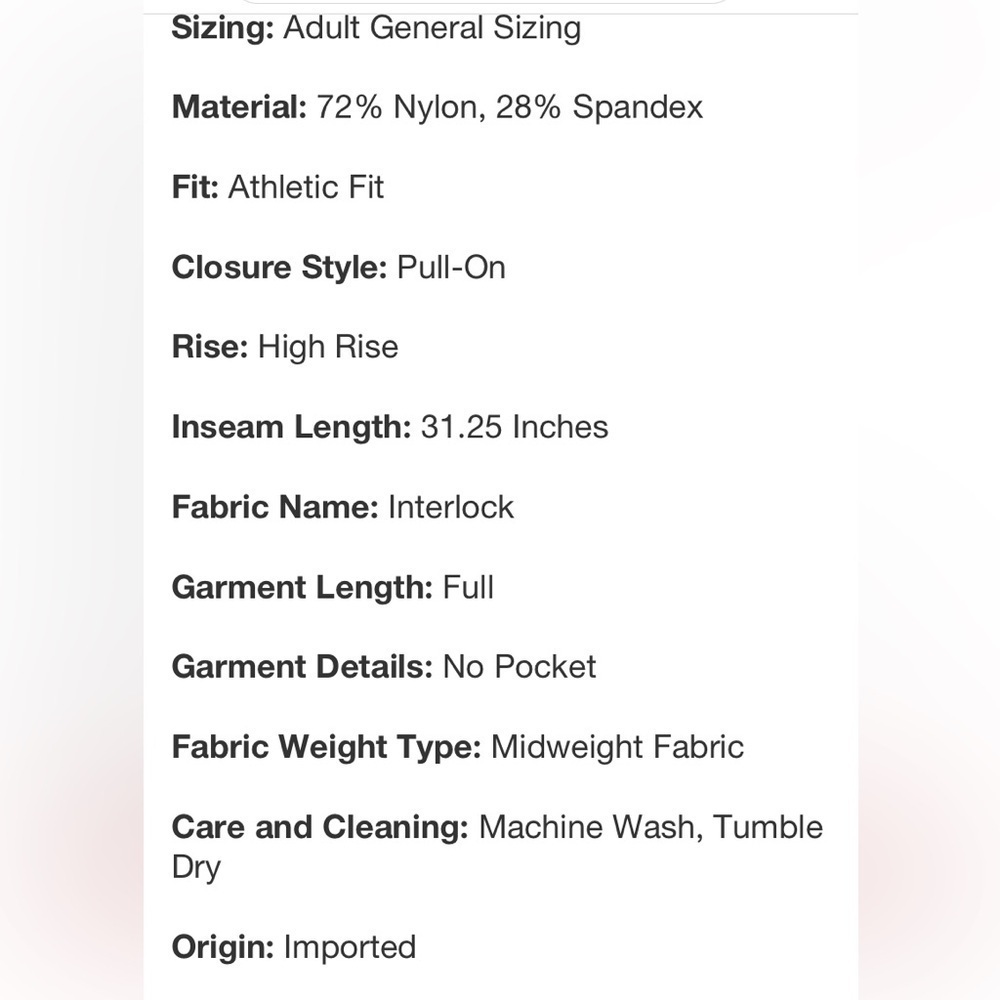Select the 31.25 Inches value
The width and height of the screenshot is (1000, 1000).
(515, 427)
